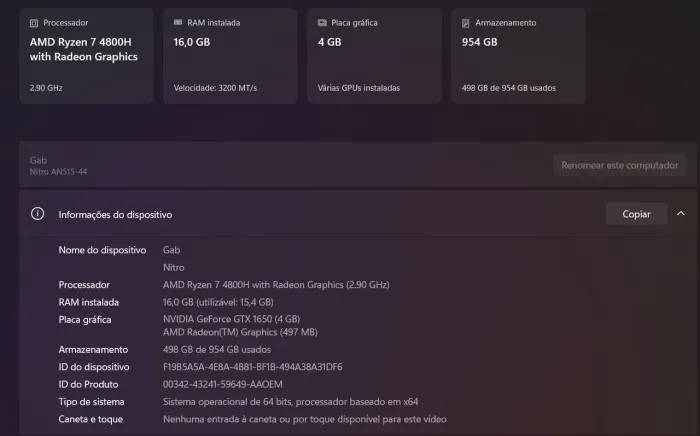Click Renomear este computador button
The height and width of the screenshot is (436, 700).
coord(619,165)
